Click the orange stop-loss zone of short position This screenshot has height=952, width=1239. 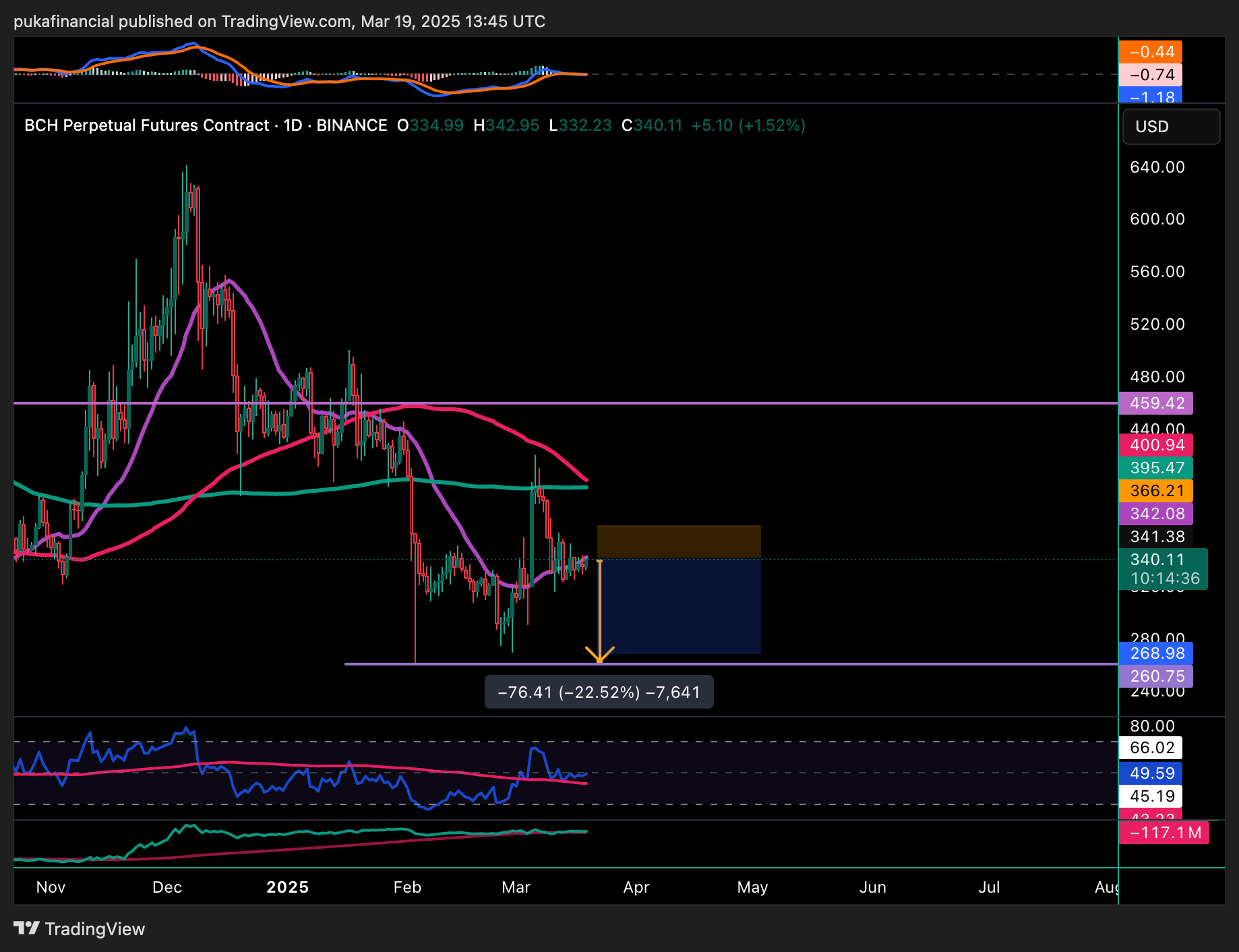pyautogui.click(x=679, y=541)
